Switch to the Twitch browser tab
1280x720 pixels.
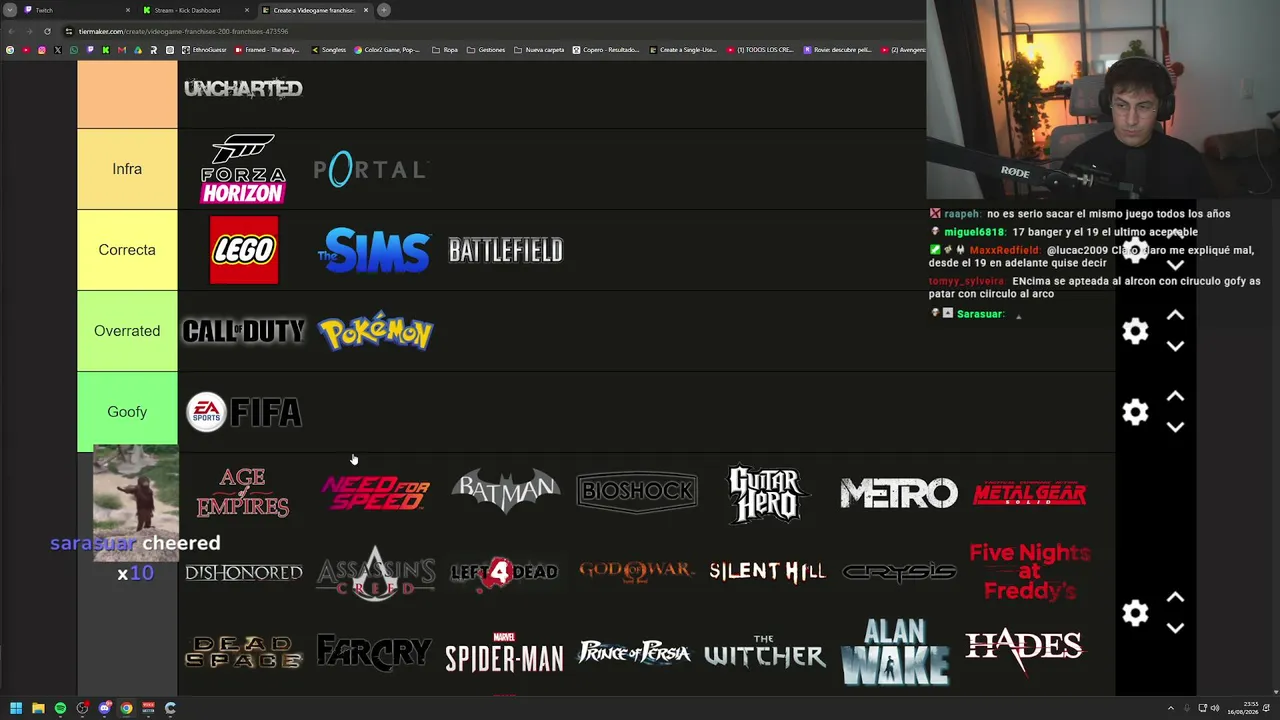point(75,10)
